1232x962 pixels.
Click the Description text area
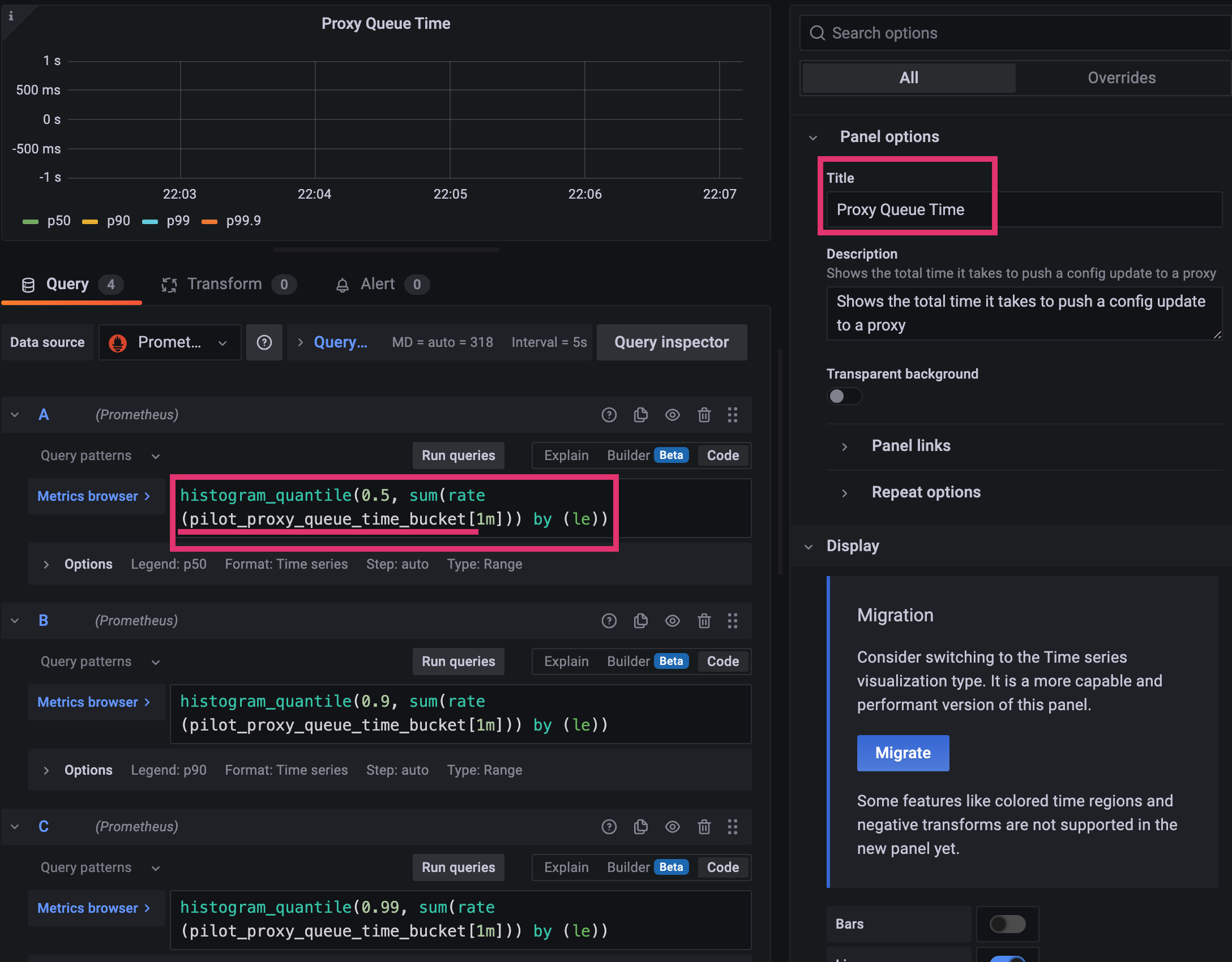(x=1024, y=313)
